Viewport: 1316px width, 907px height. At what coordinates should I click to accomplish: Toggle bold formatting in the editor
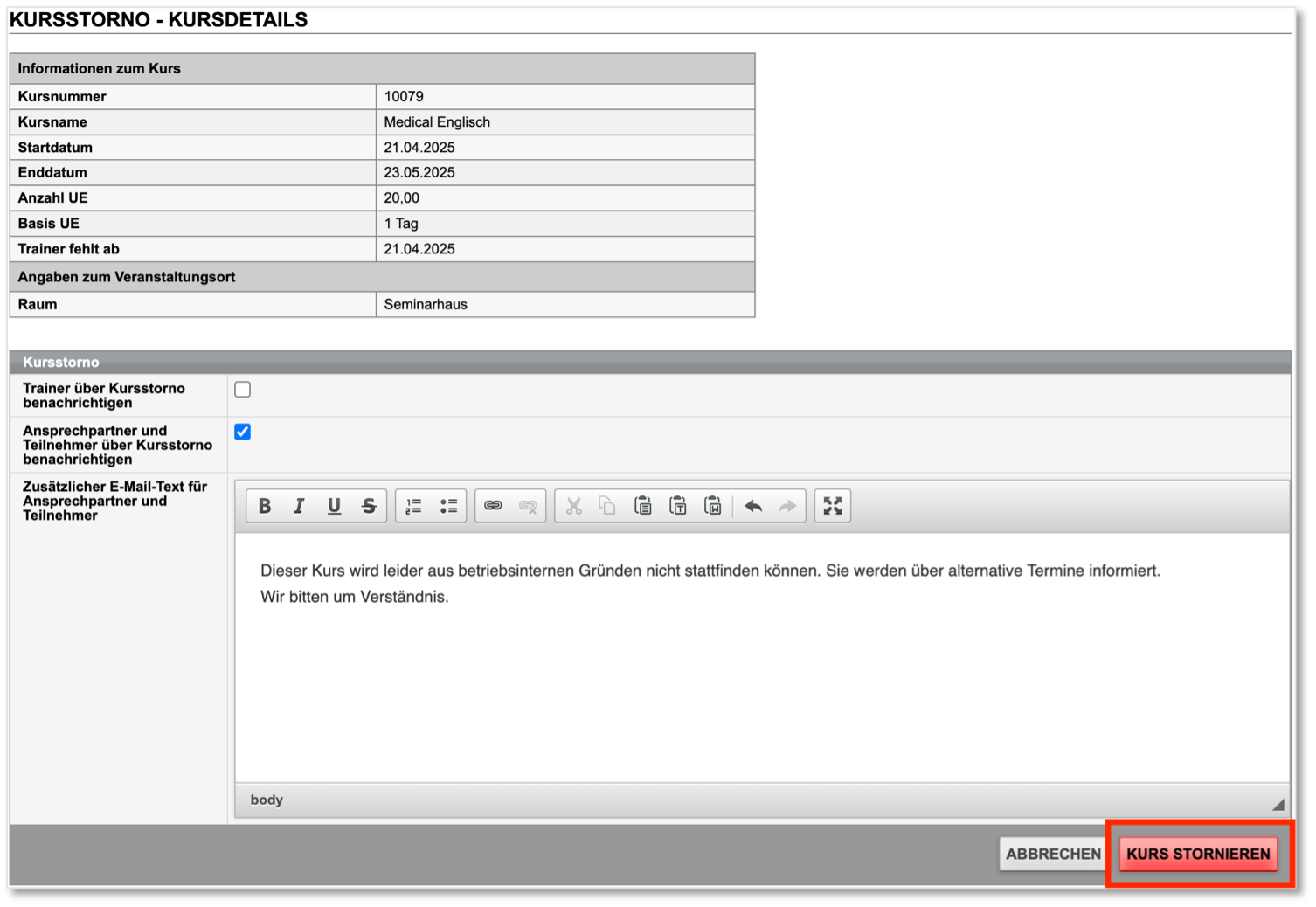point(265,506)
